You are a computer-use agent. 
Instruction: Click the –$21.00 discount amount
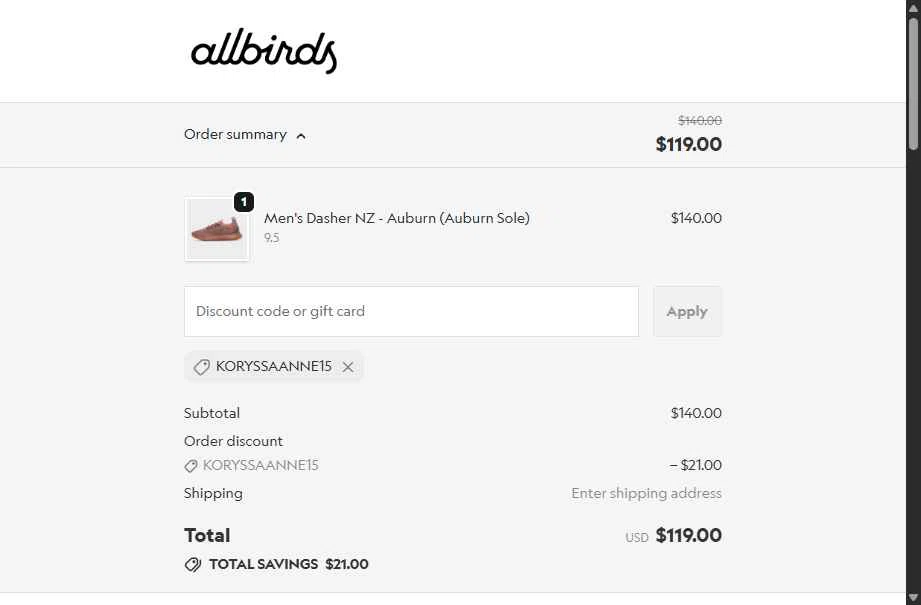695,465
